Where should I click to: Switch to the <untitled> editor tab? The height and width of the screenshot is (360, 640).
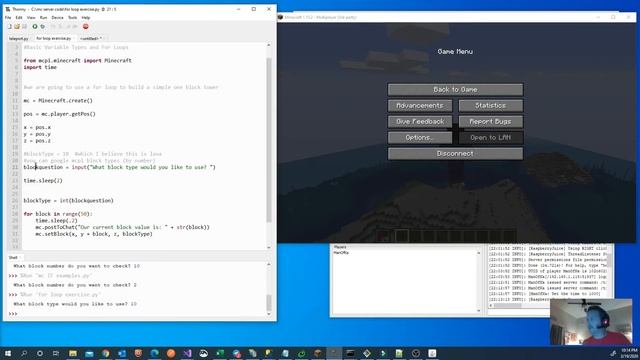[x=90, y=38]
